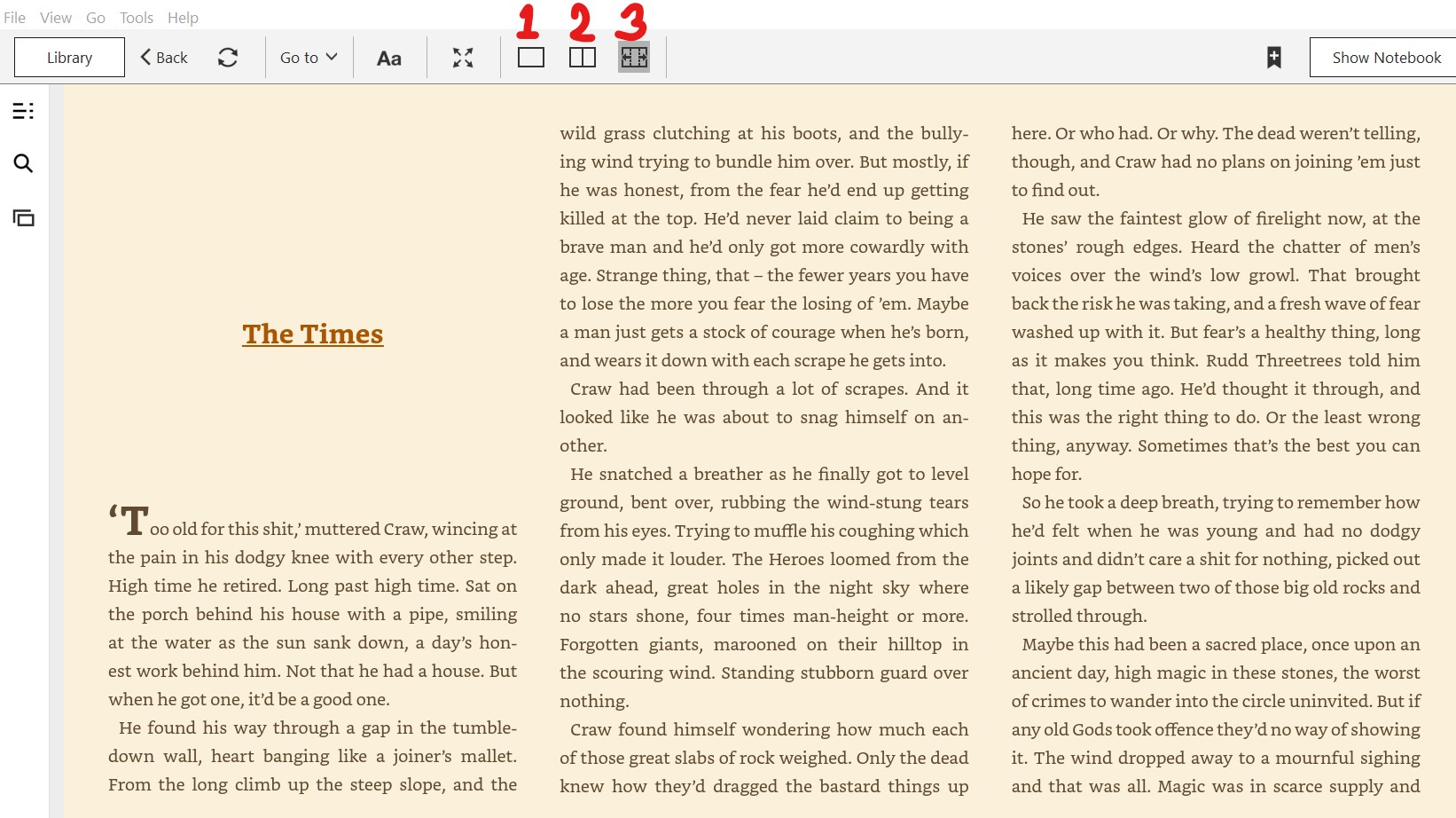
Task: Select the continuous scrolling view mode
Action: point(634,57)
